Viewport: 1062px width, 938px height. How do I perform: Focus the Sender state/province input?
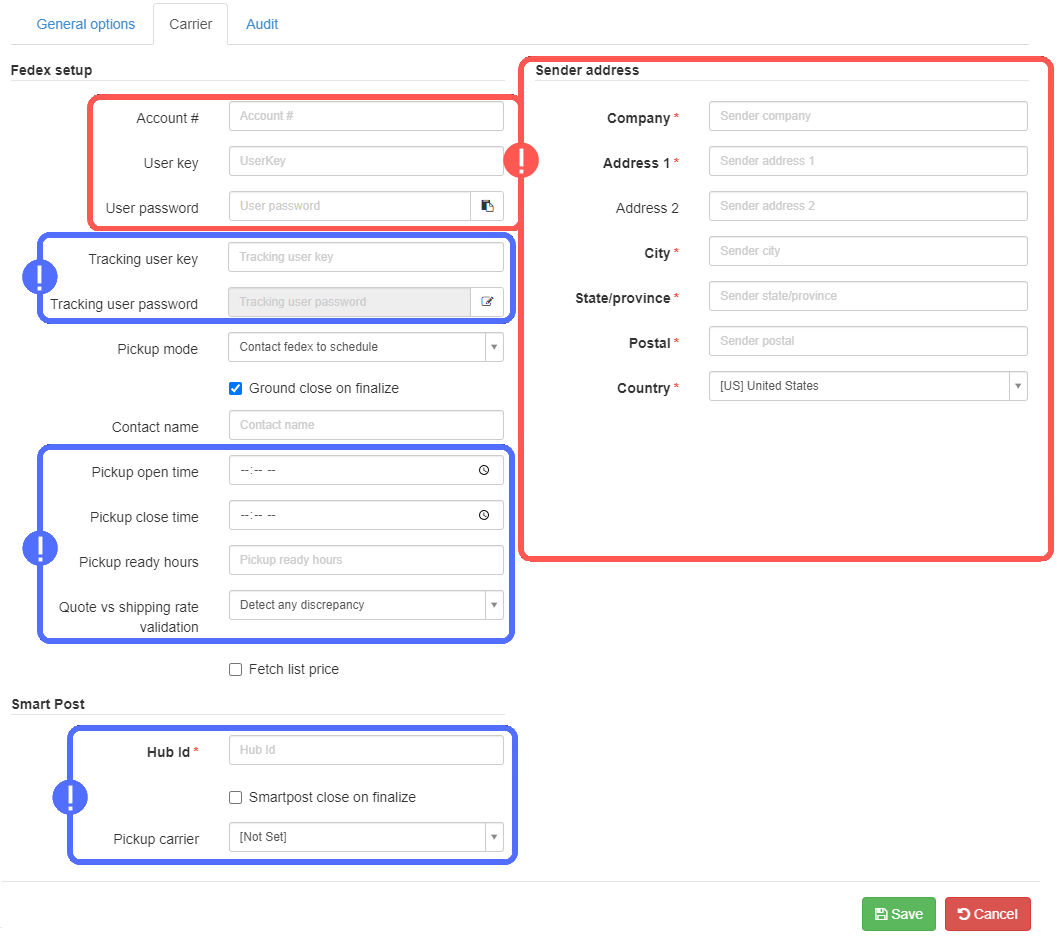(x=868, y=296)
